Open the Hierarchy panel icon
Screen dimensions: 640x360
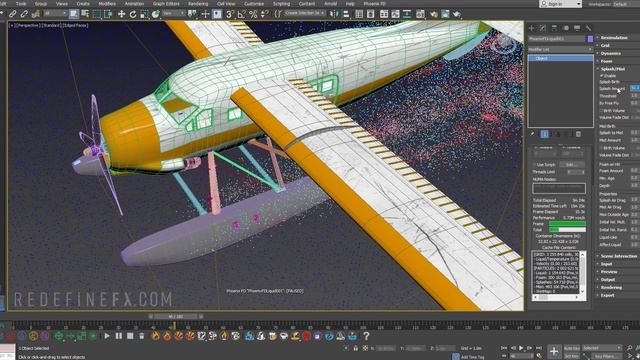coord(554,28)
